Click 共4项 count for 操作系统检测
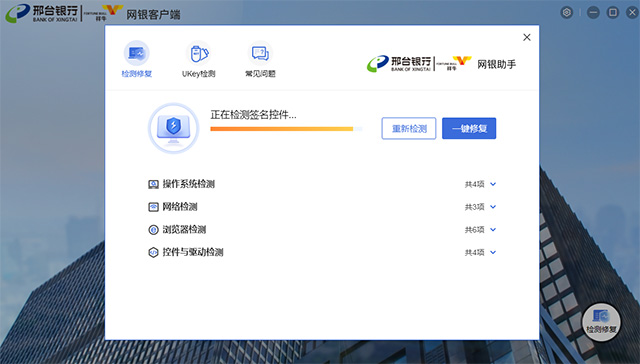Viewport: 640px width, 364px height. pos(474,184)
